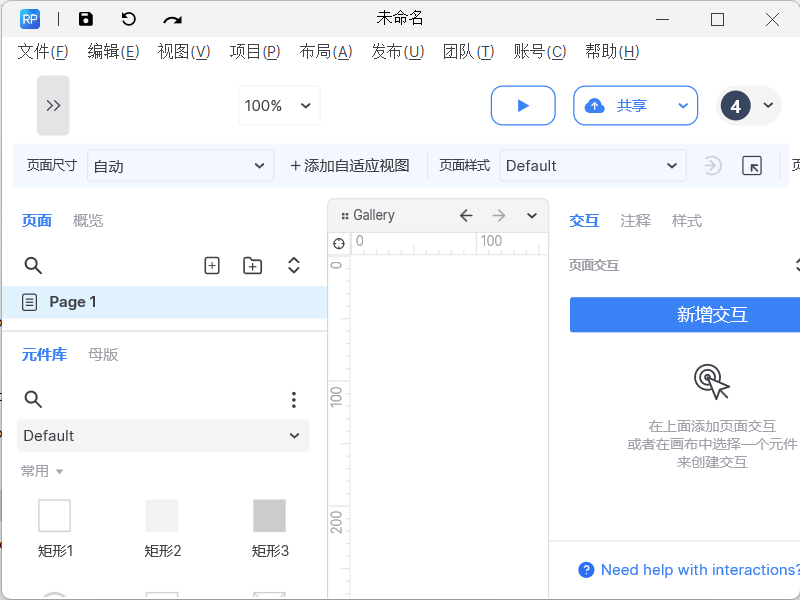Switch to the 样式 style tab
The height and width of the screenshot is (600, 800).
(x=687, y=220)
